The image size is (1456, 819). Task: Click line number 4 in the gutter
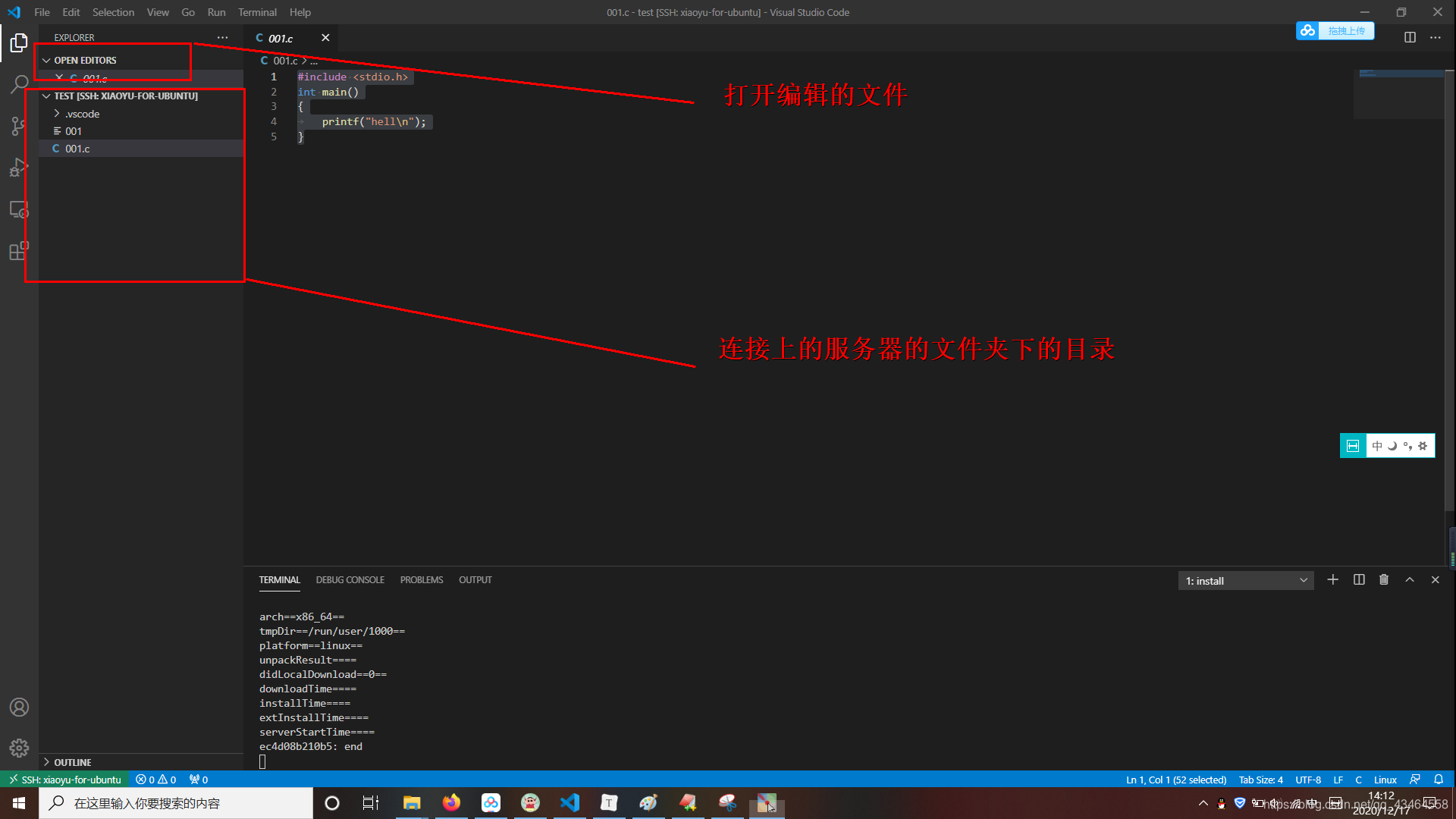pyautogui.click(x=274, y=121)
